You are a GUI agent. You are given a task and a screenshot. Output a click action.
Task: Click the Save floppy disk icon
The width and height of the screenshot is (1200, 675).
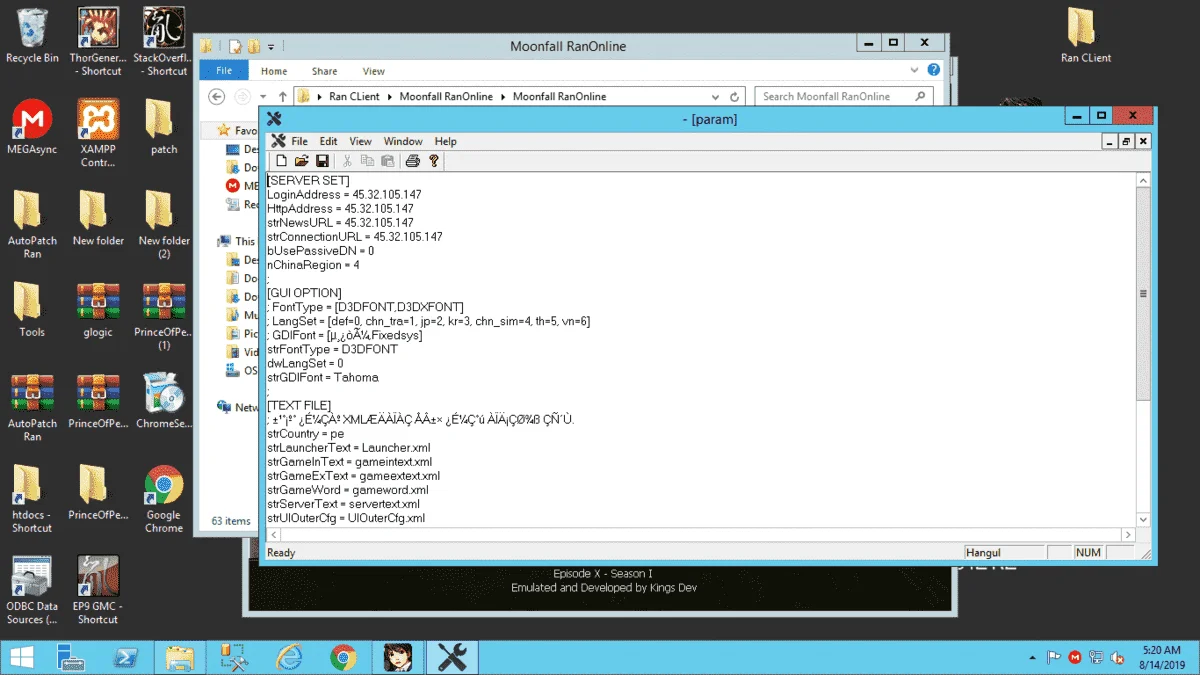pos(322,161)
